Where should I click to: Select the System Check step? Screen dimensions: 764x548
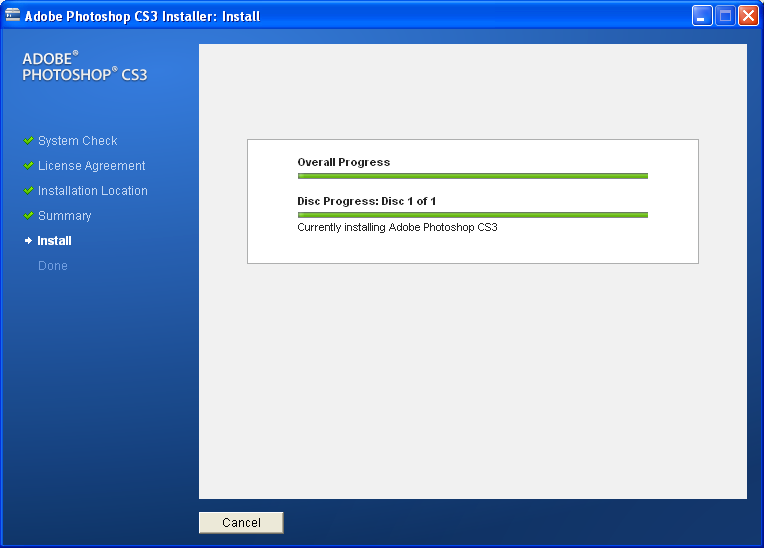tap(77, 141)
